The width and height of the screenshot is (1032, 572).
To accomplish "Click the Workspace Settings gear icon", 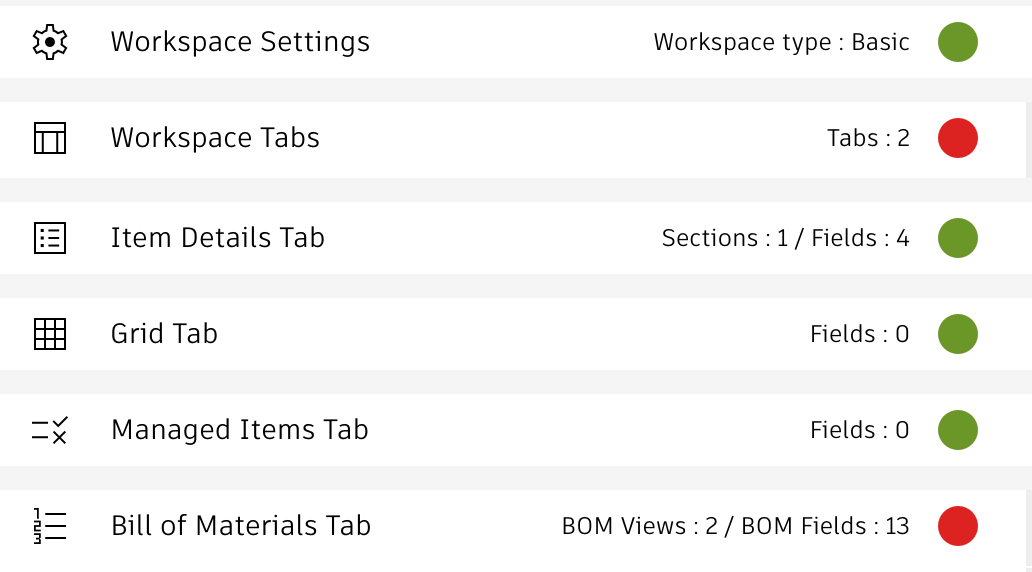I will coord(49,42).
